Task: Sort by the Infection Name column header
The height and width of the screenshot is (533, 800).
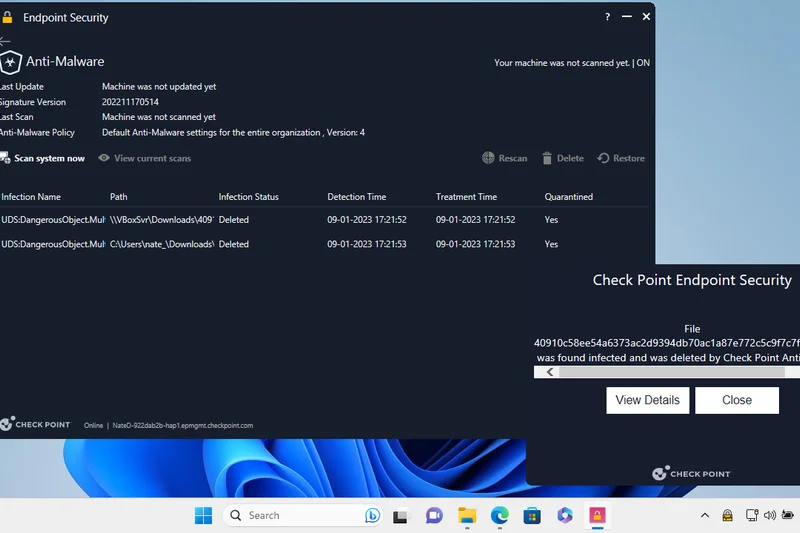Action: [x=31, y=197]
